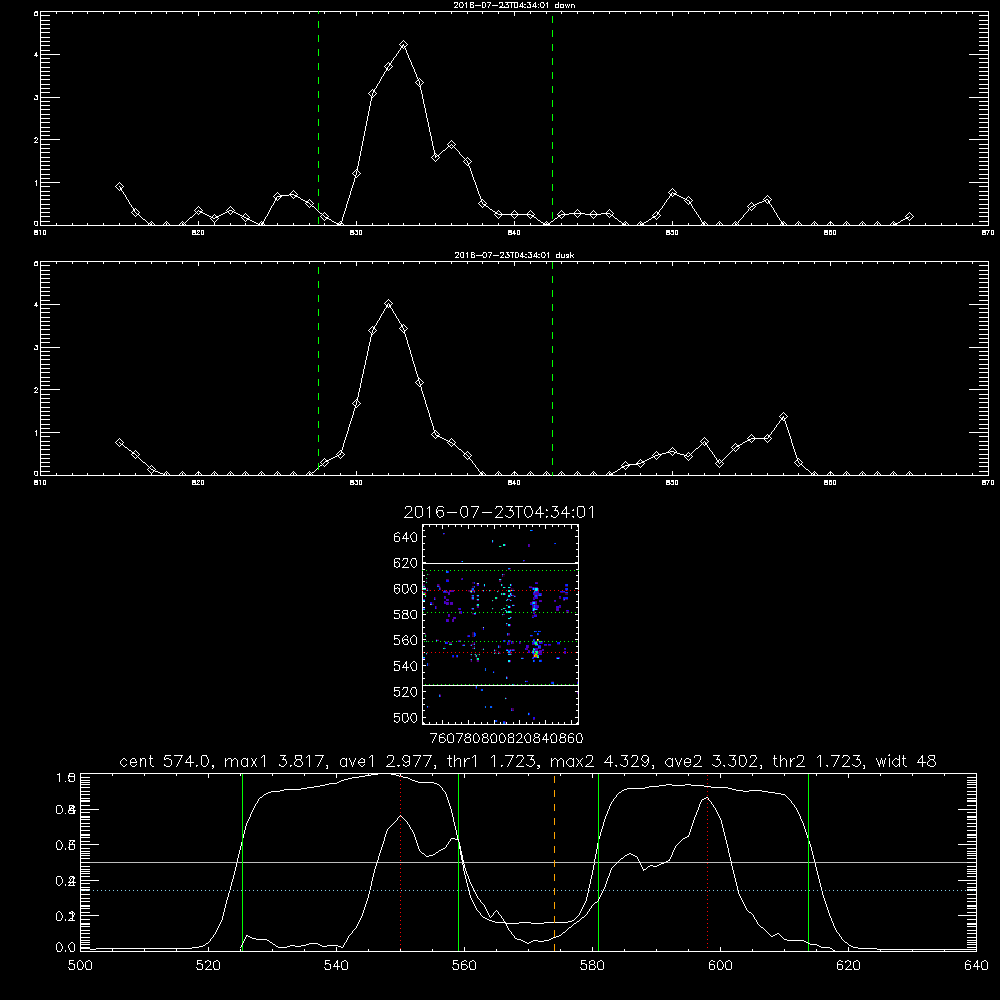Click the "500" label on the heatmap y-axis
Screen dimensions: 1000x1000
[406, 717]
